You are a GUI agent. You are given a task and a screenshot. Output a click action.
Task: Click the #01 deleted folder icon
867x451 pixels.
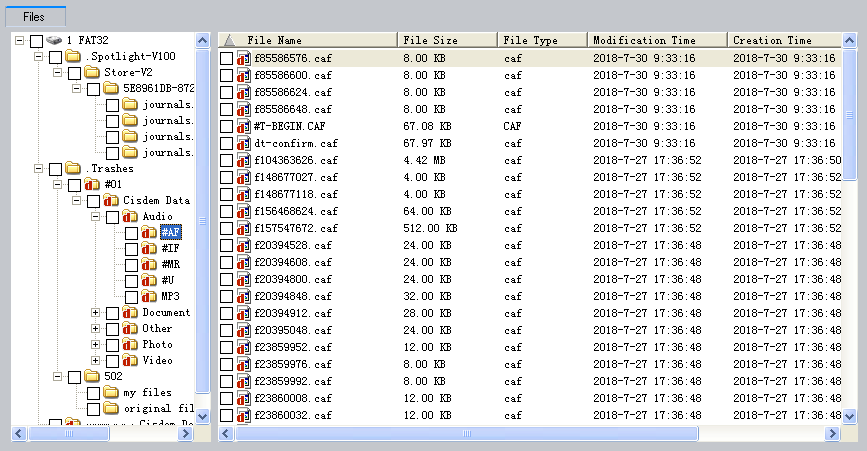pyautogui.click(x=92, y=184)
